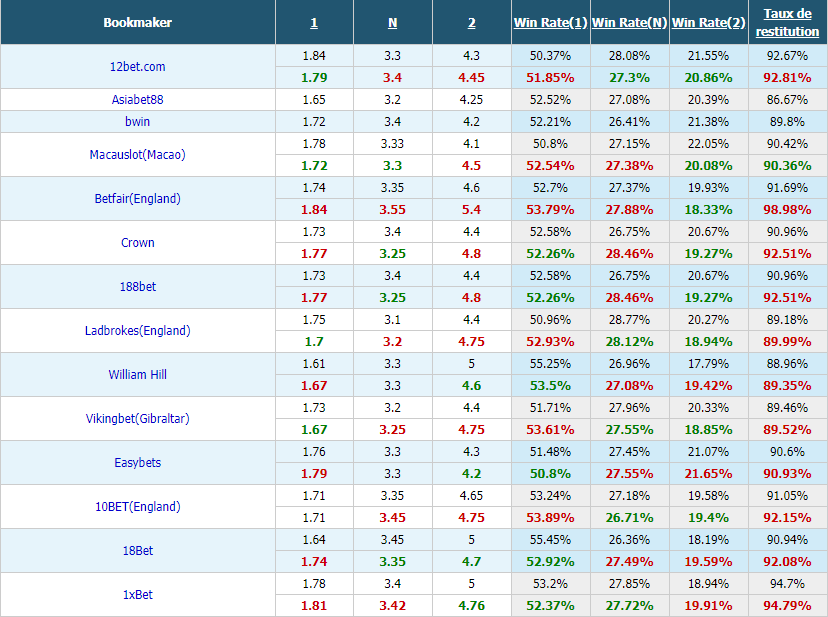Open the Ladbrokes(England) bookmaker link
Viewport: 828px width, 617px height.
tap(137, 331)
